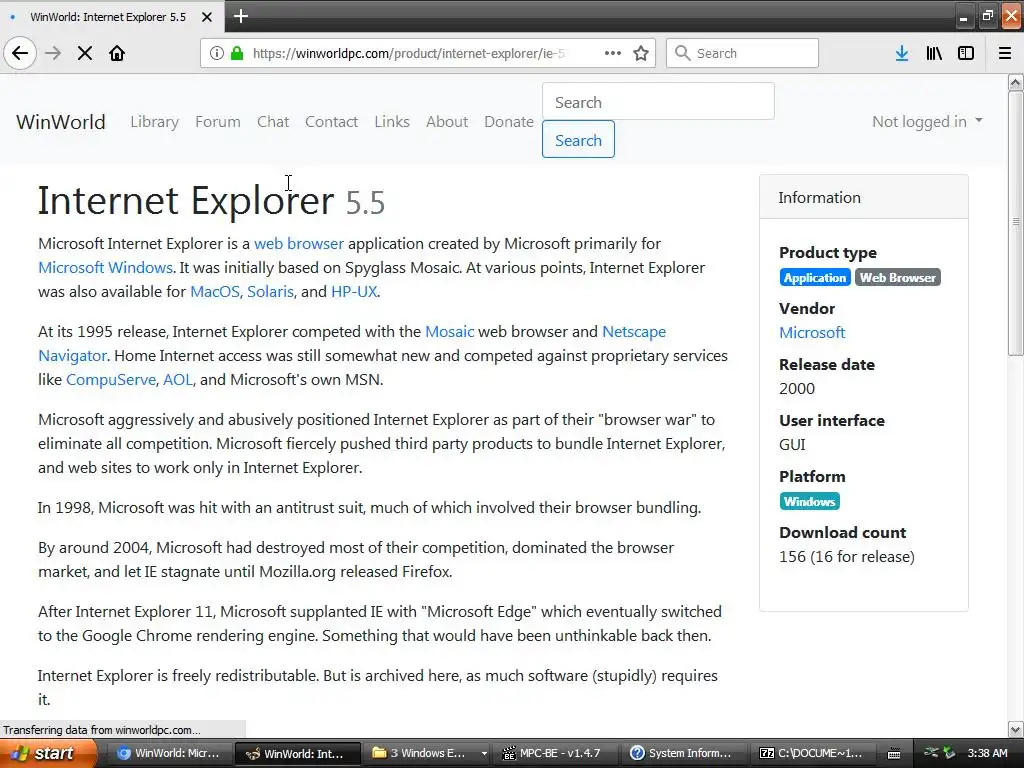Focus the WinWorld site search field
The height and width of the screenshot is (768, 1024).
click(658, 101)
